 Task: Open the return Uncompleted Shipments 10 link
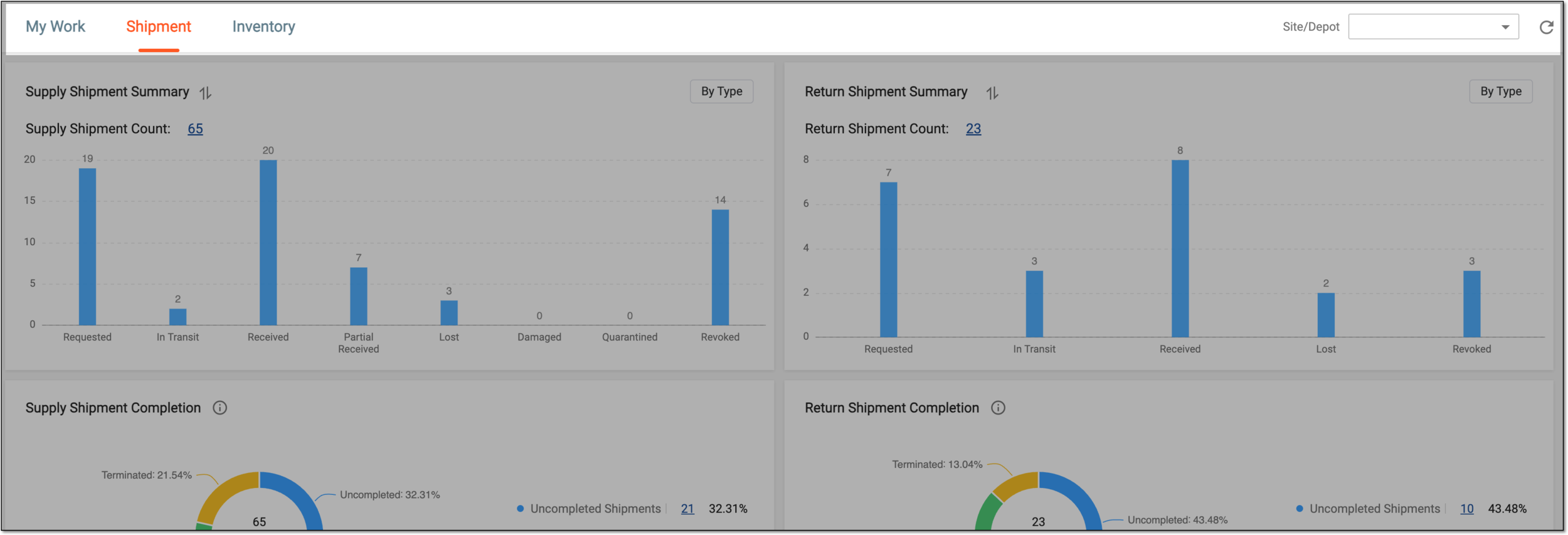pyautogui.click(x=1467, y=509)
